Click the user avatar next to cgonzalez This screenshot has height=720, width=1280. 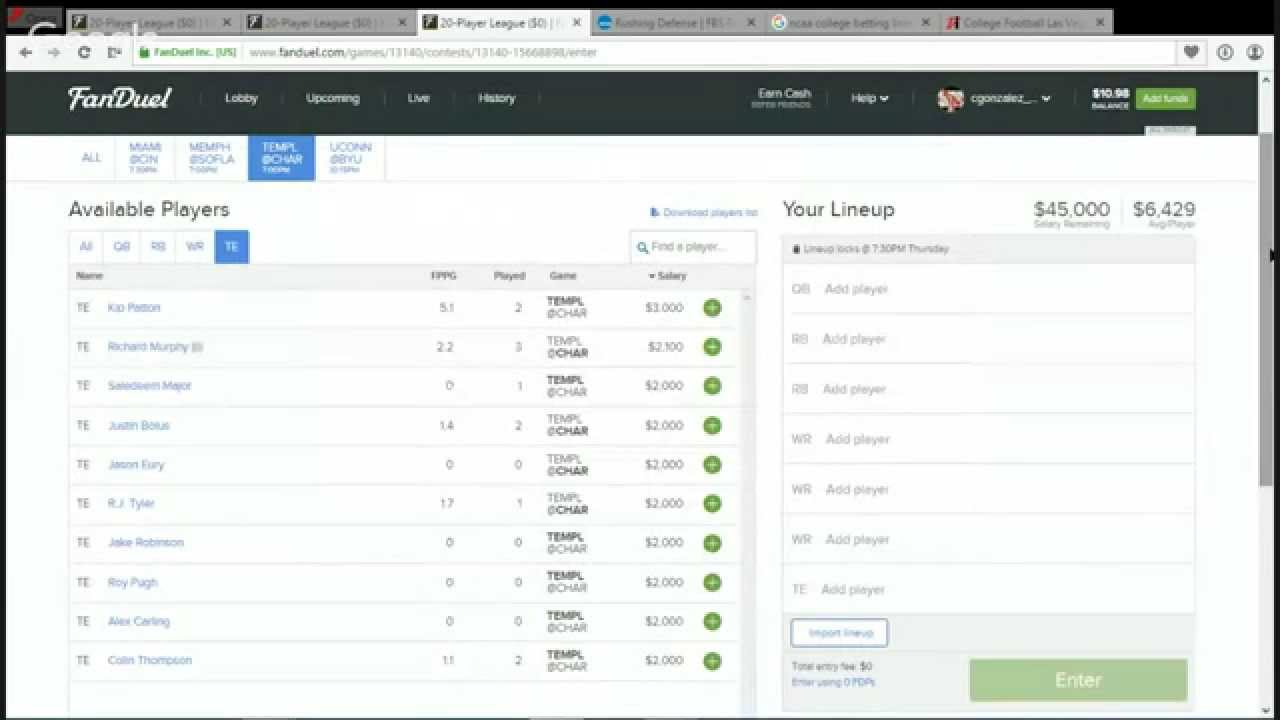tap(950, 99)
